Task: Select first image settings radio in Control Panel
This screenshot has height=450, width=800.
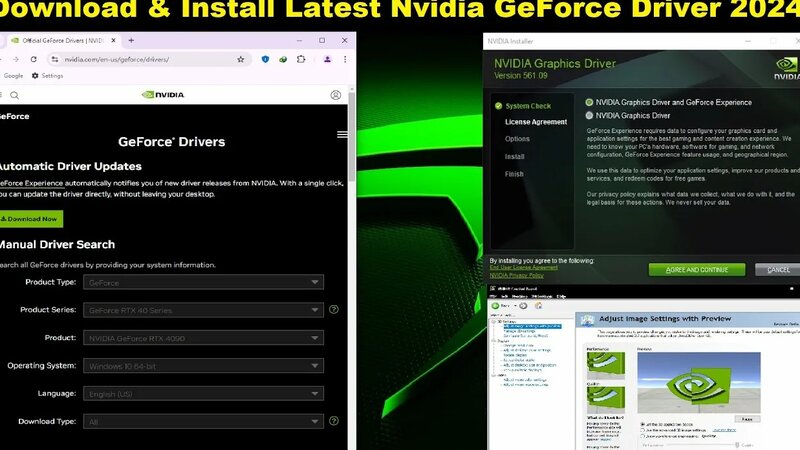Action: 642,424
